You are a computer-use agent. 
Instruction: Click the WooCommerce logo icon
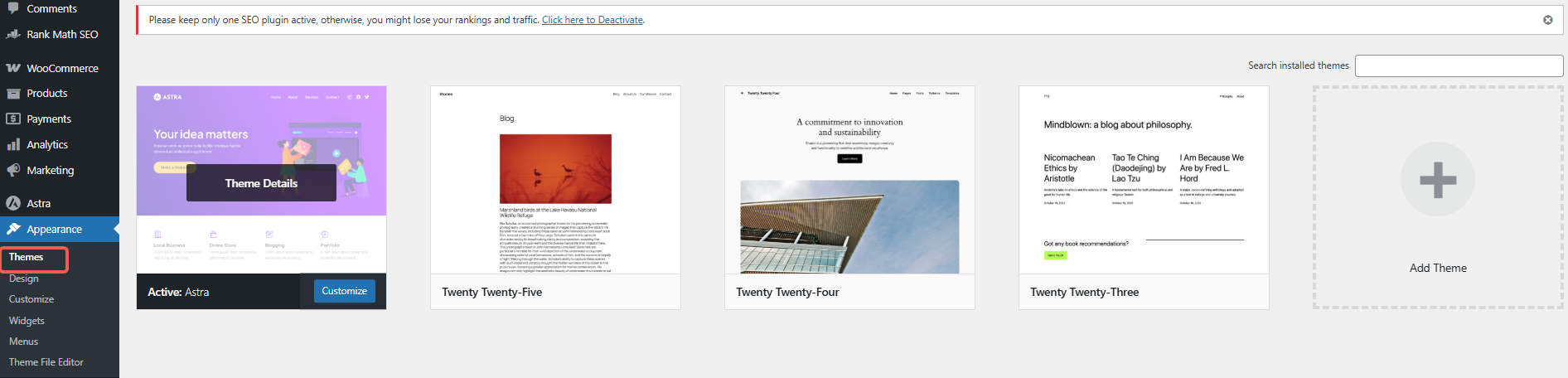click(13, 68)
